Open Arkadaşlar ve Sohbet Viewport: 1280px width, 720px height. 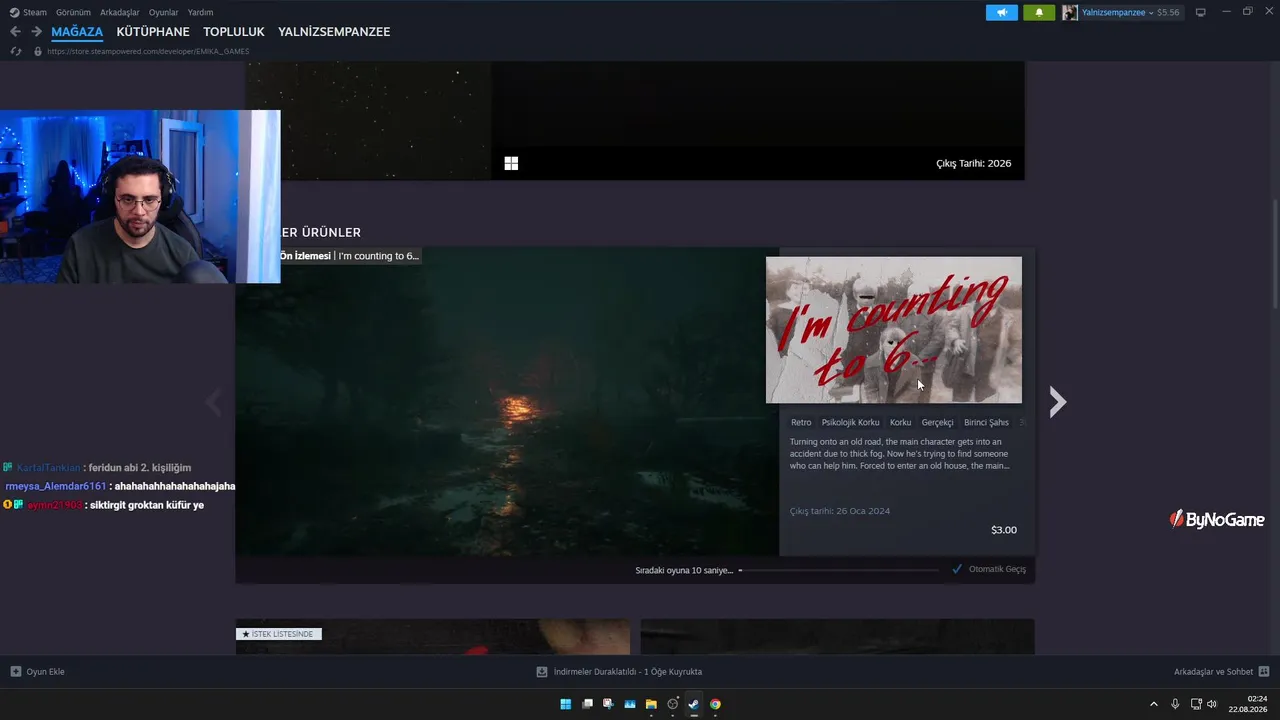pos(1222,672)
